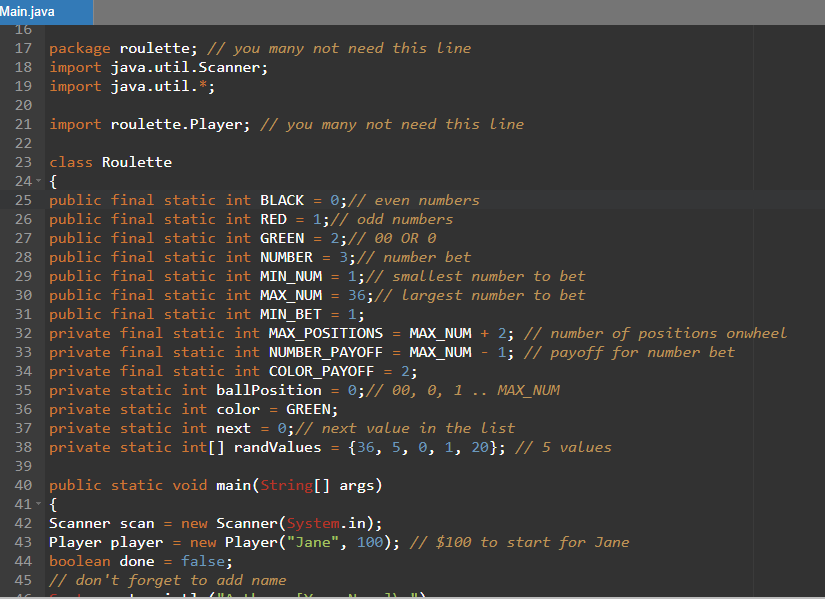The width and height of the screenshot is (825, 599).
Task: Click the value 36 on line 30
Action: click(356, 295)
